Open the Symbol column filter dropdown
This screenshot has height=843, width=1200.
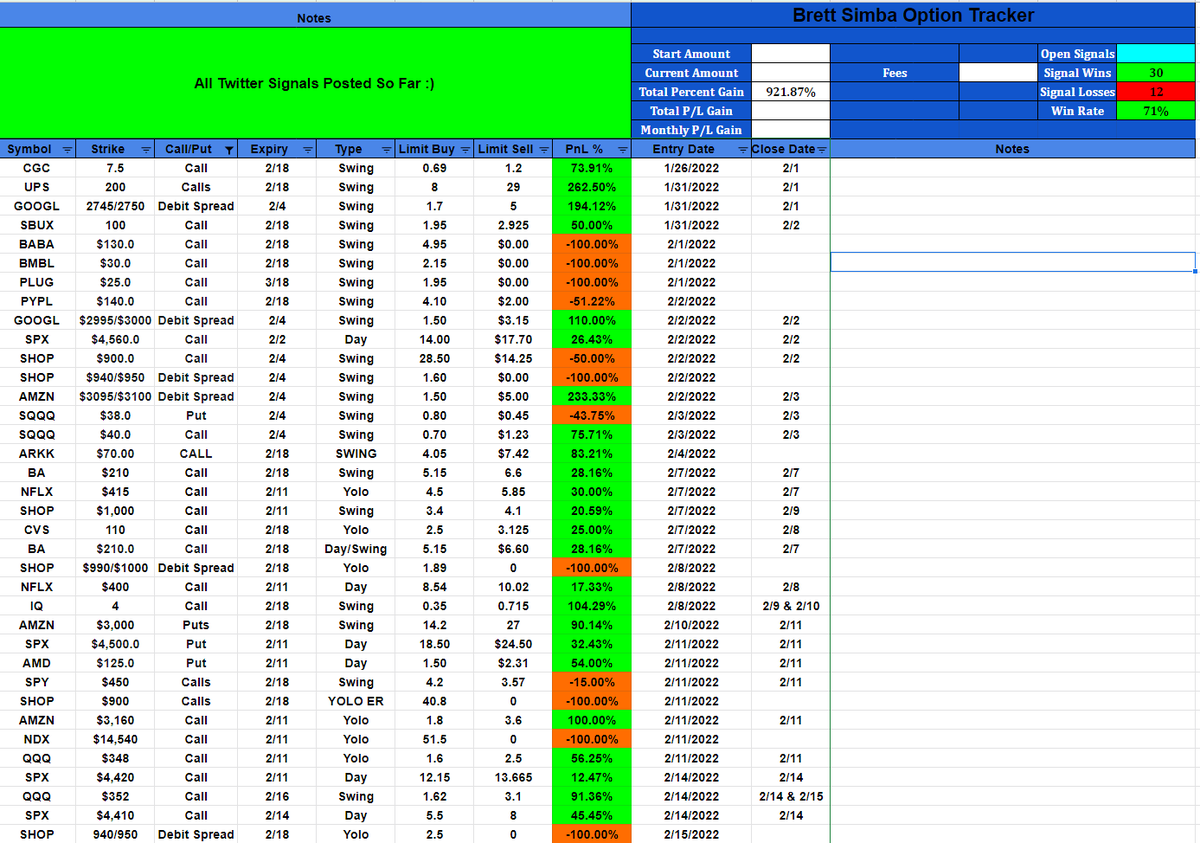pos(68,150)
